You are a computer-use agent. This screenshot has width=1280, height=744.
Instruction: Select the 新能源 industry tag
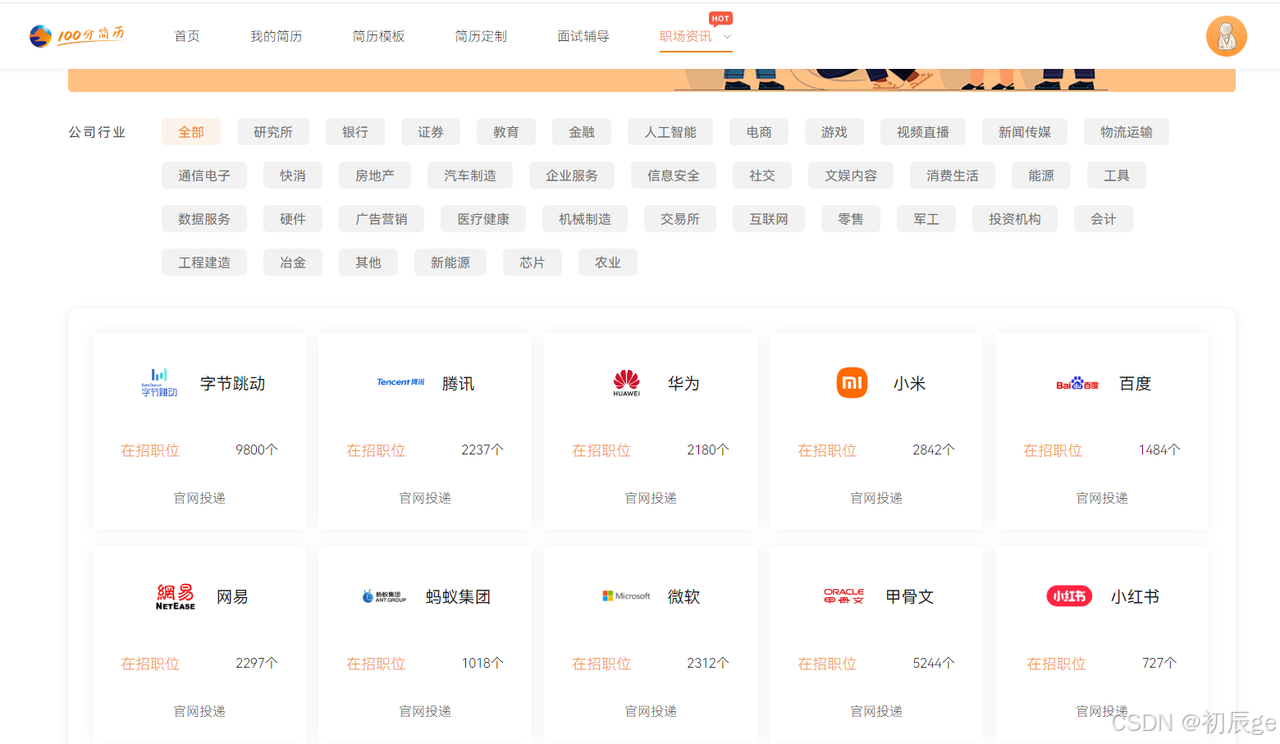coord(450,263)
